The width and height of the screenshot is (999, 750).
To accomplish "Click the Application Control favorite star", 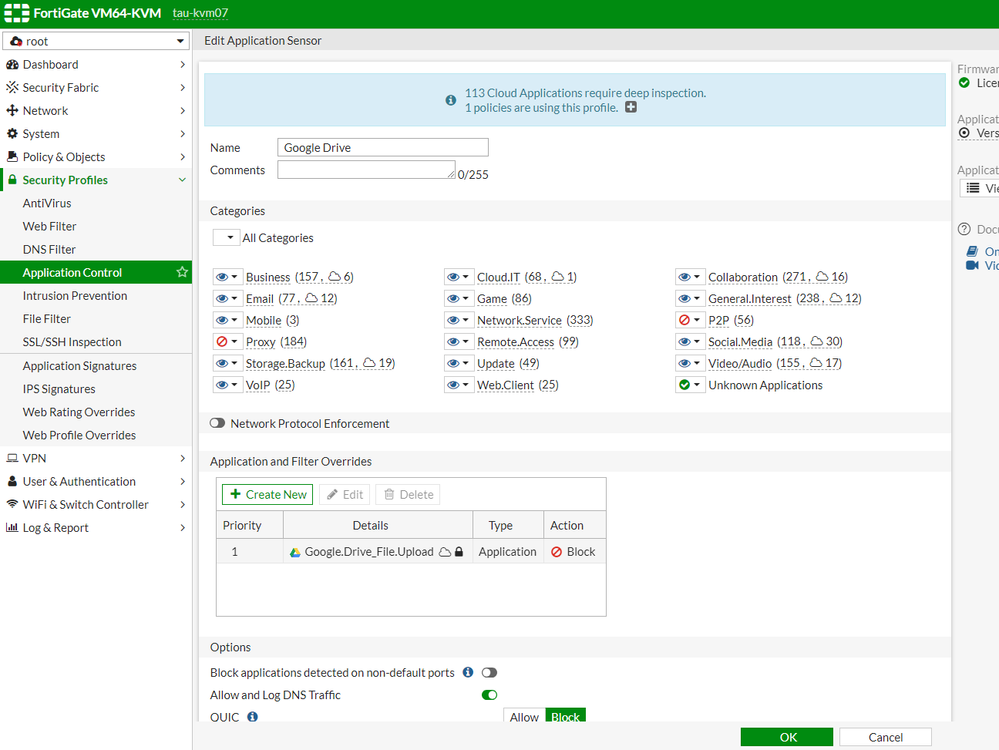I will click(x=182, y=272).
